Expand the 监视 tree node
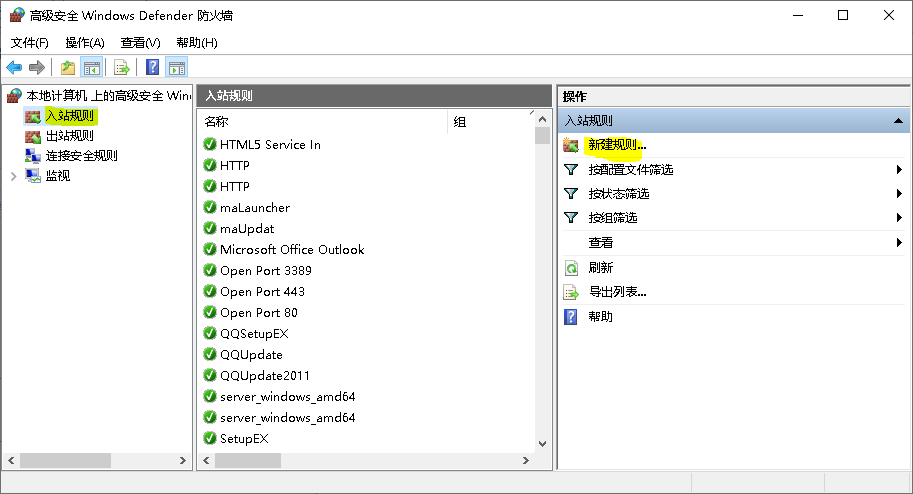The image size is (913, 494). [13, 176]
